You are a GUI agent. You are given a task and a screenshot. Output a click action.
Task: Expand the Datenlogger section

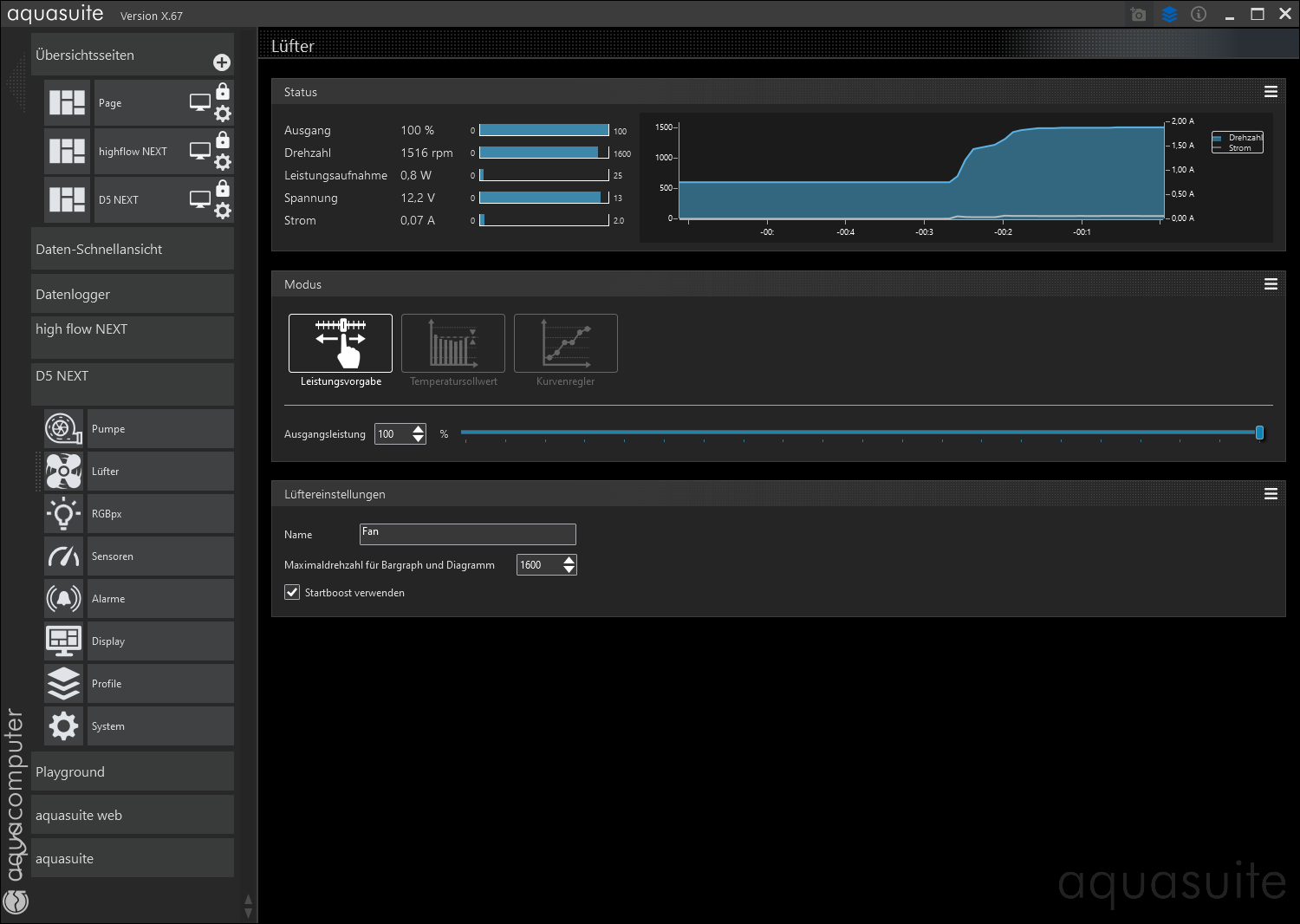(x=133, y=294)
